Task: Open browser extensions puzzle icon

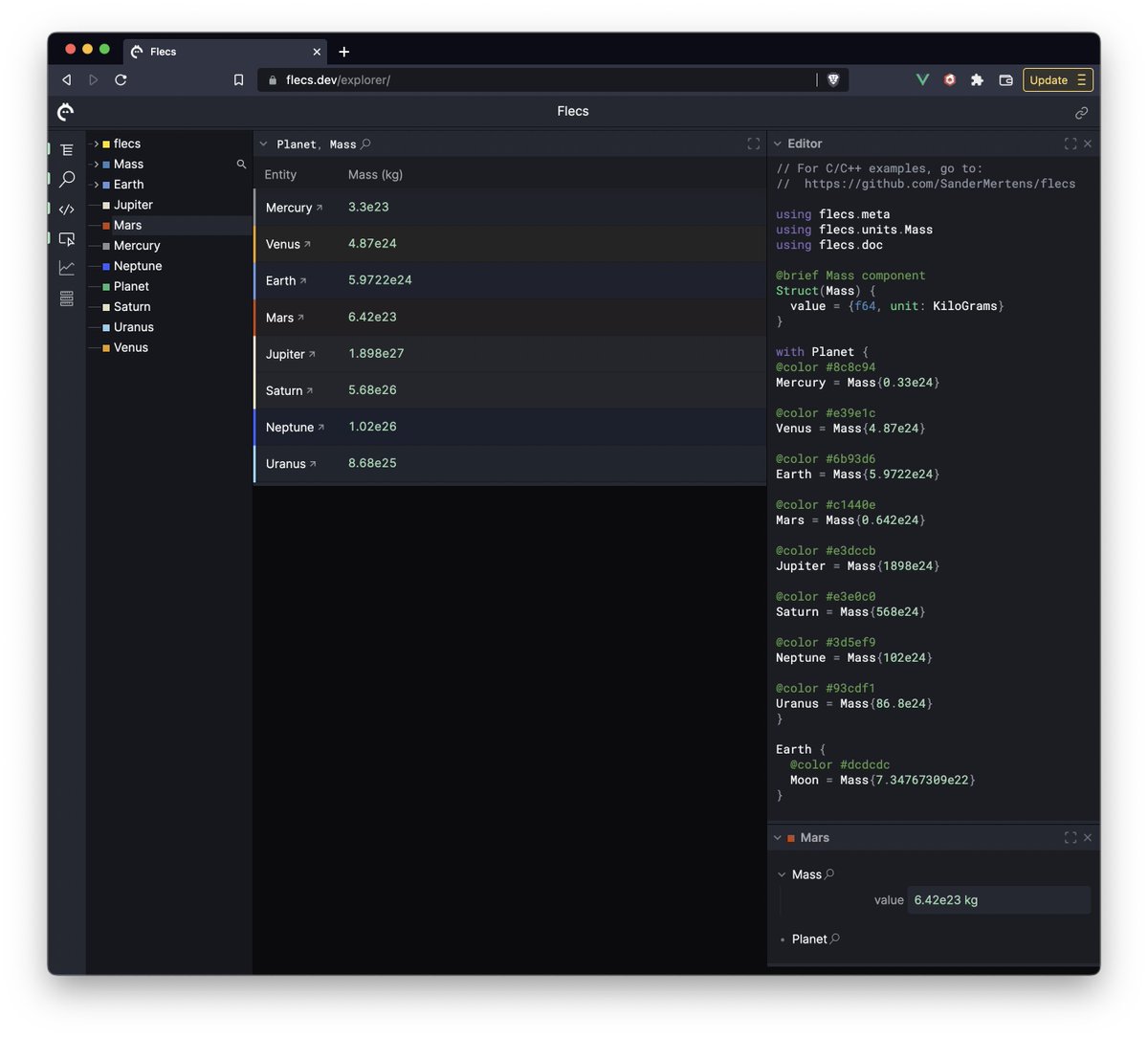Action: click(x=977, y=79)
